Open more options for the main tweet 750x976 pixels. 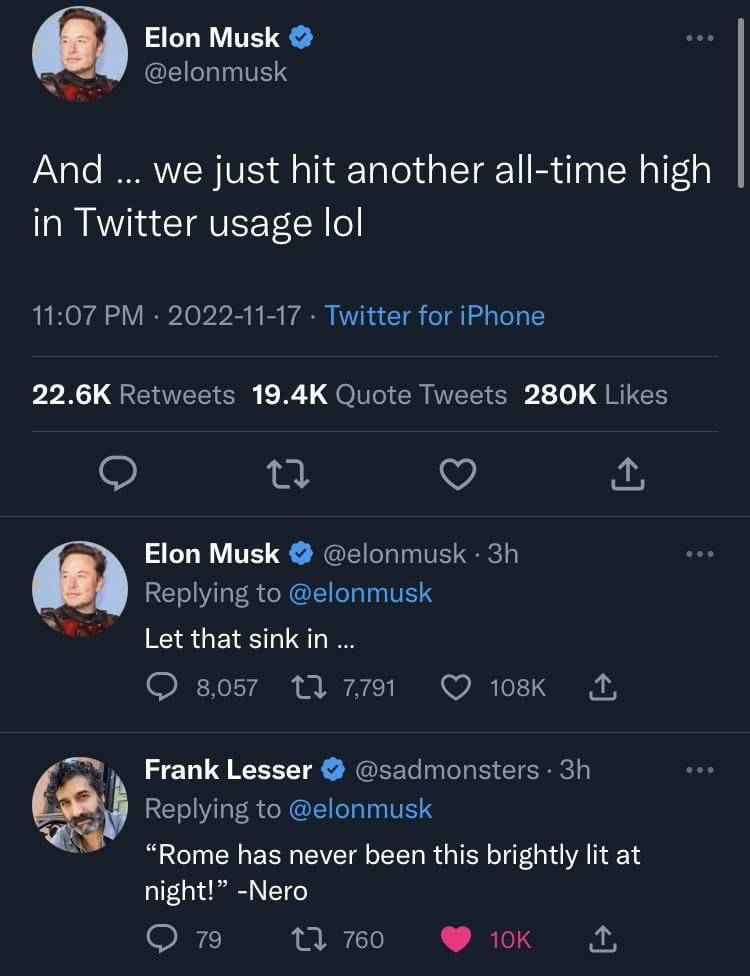tap(699, 39)
